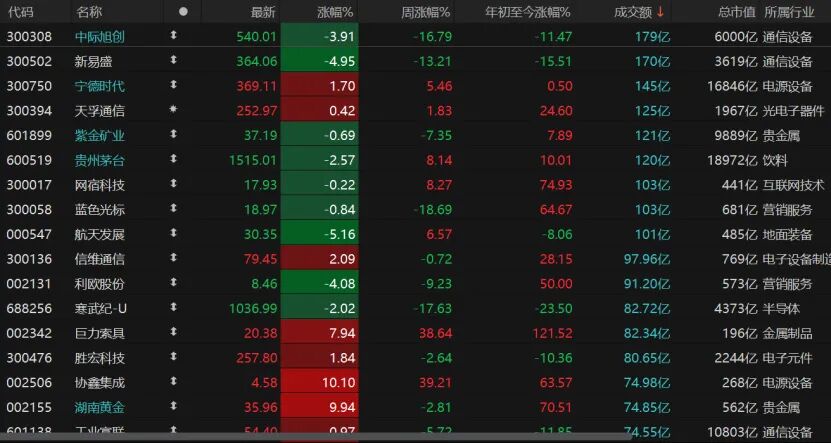The width and height of the screenshot is (831, 443).
Task: Open stock 紫金矿业
Action: coord(100,135)
